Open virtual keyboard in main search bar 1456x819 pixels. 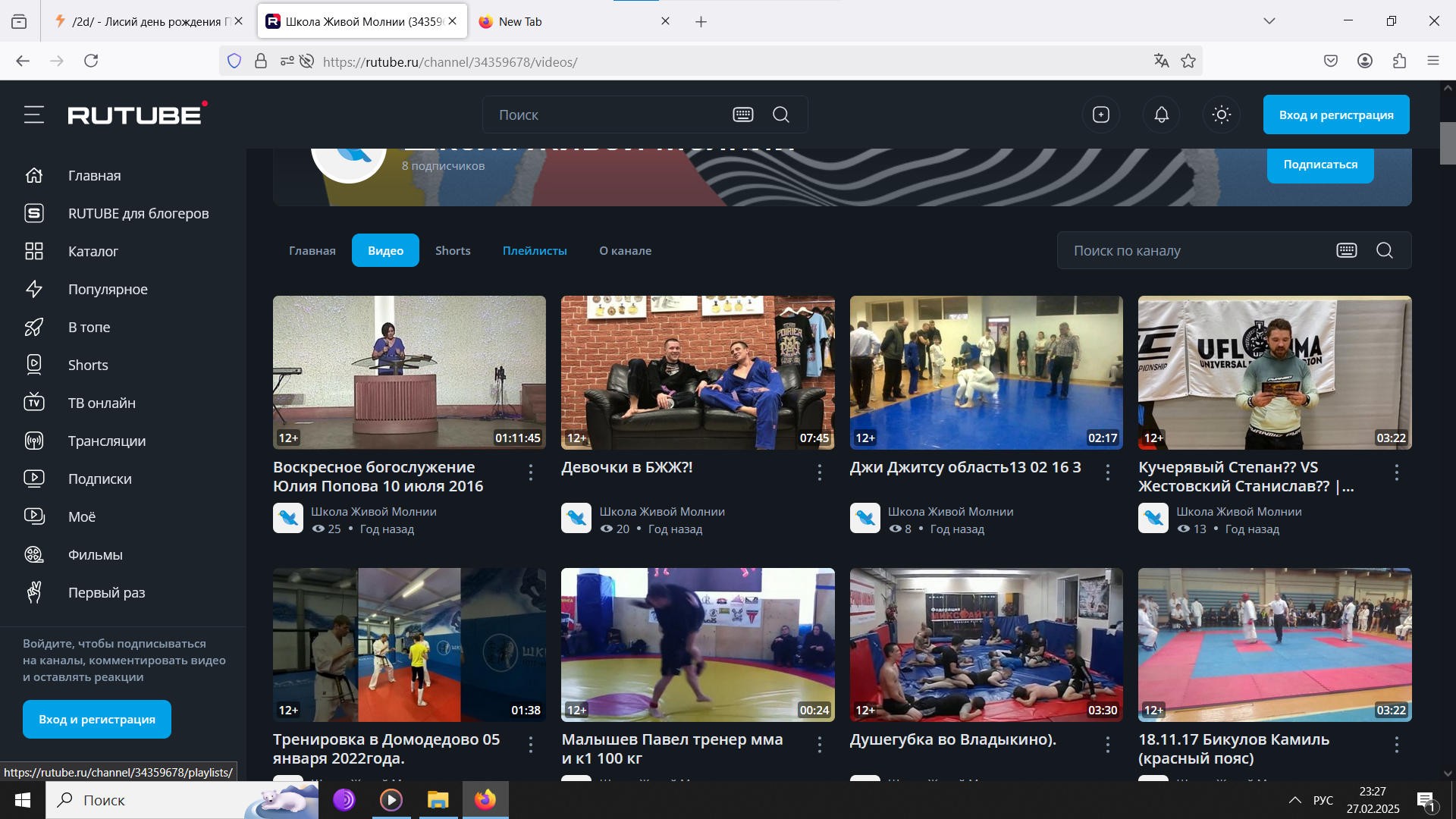(743, 115)
